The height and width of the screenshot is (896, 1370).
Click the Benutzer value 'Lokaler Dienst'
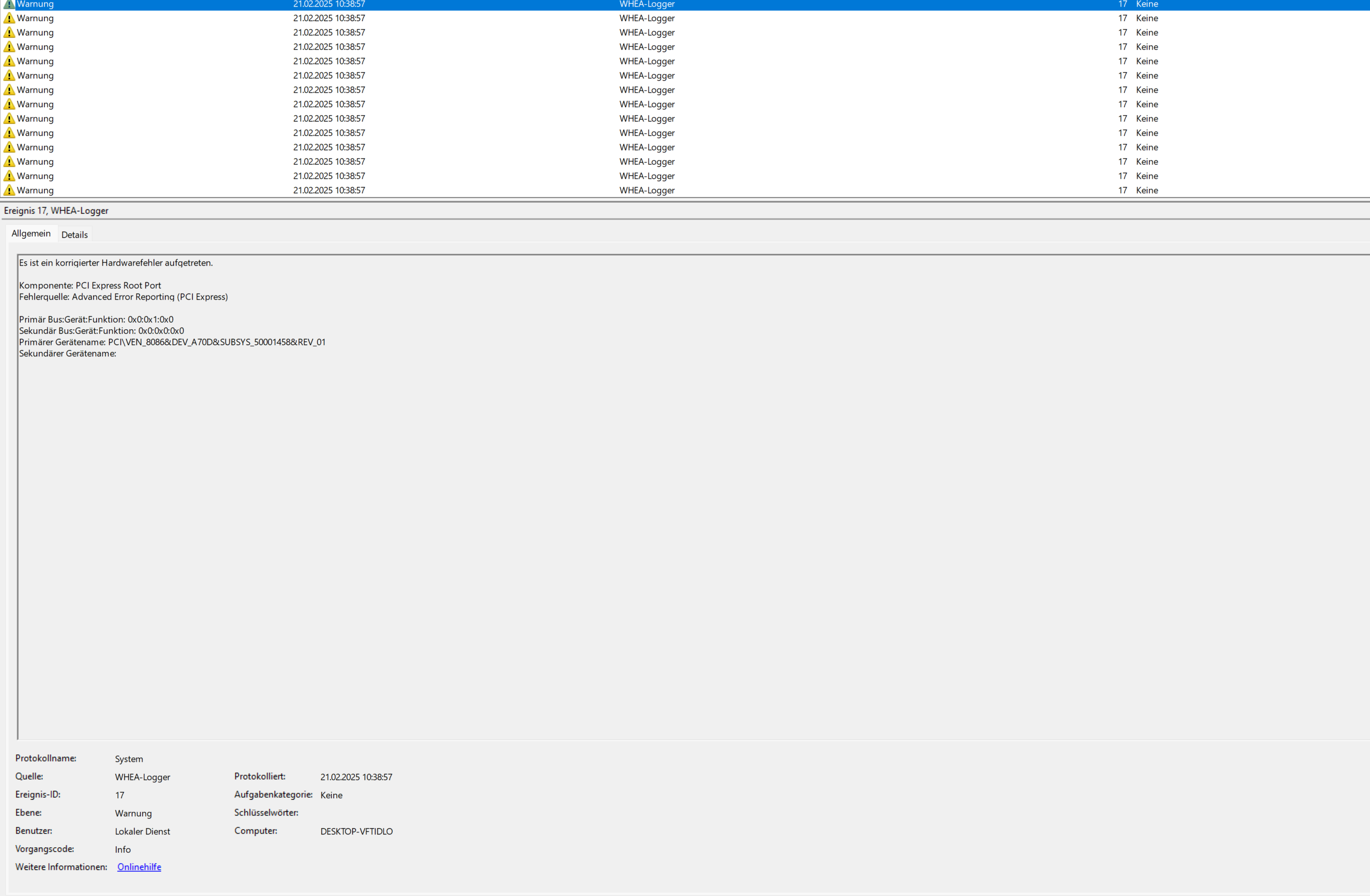click(142, 831)
